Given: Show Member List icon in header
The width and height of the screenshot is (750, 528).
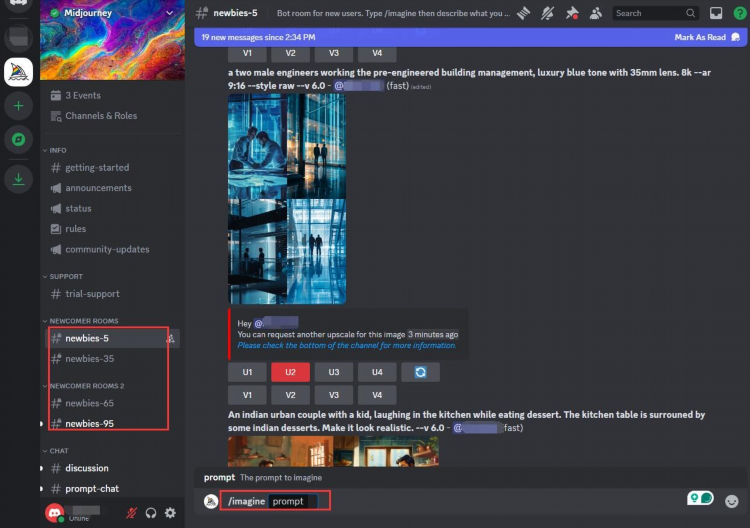Looking at the screenshot, I should tap(596, 13).
